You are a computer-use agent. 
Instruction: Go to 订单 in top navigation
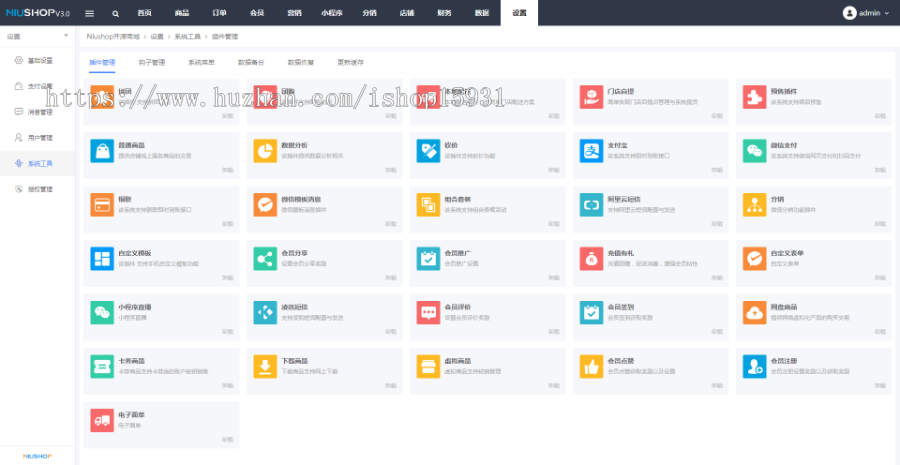click(x=220, y=13)
